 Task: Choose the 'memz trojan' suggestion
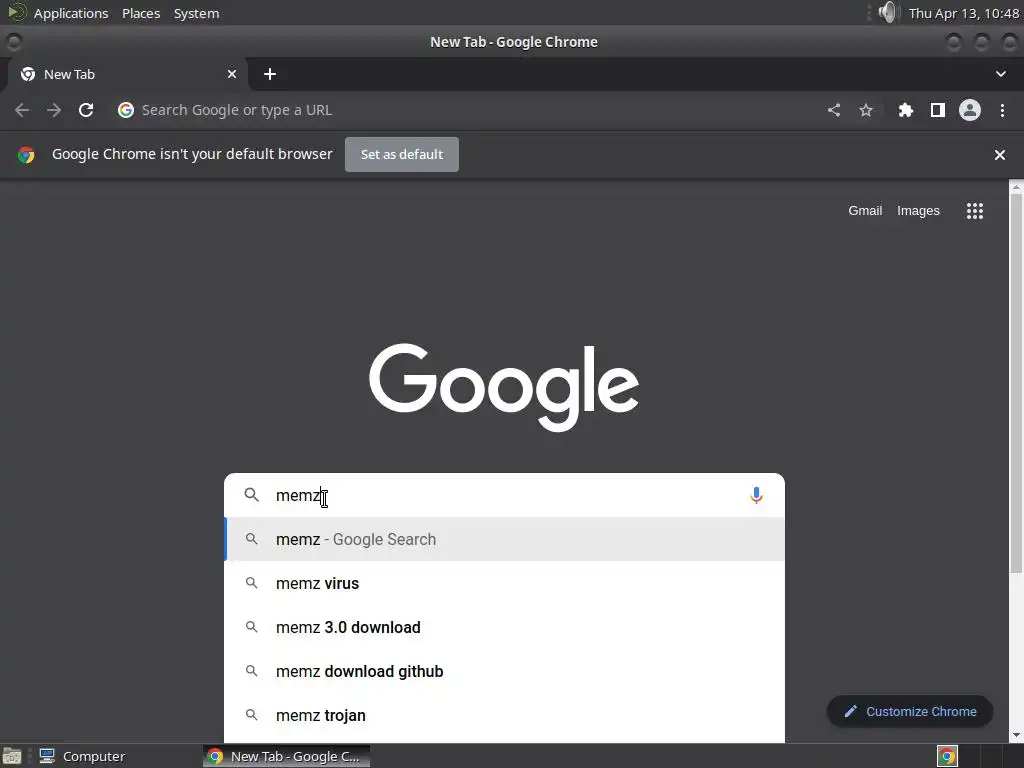click(x=504, y=716)
